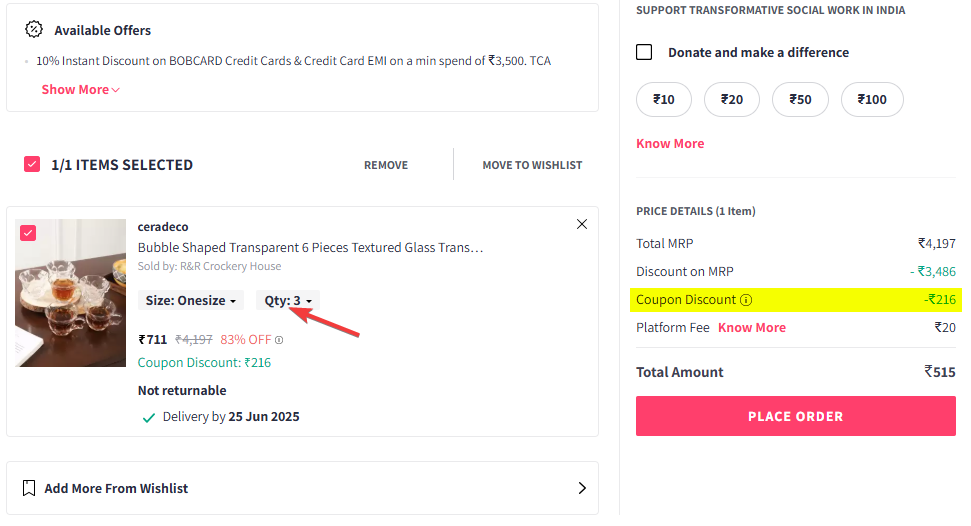Open the Size: Onesize dropdown
The image size is (971, 526).
click(191, 300)
